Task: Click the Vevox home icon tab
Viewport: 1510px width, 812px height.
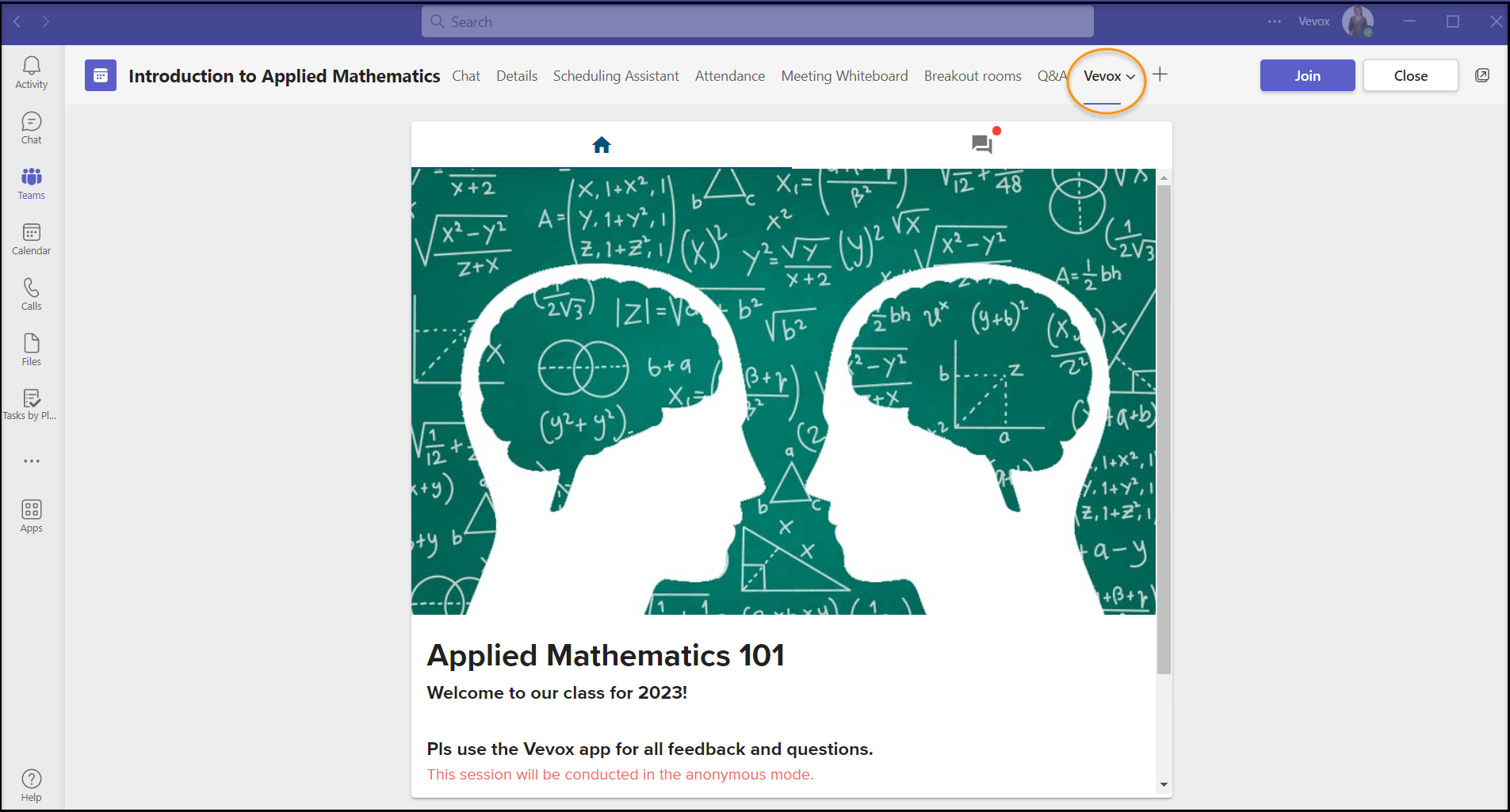Action: (602, 145)
